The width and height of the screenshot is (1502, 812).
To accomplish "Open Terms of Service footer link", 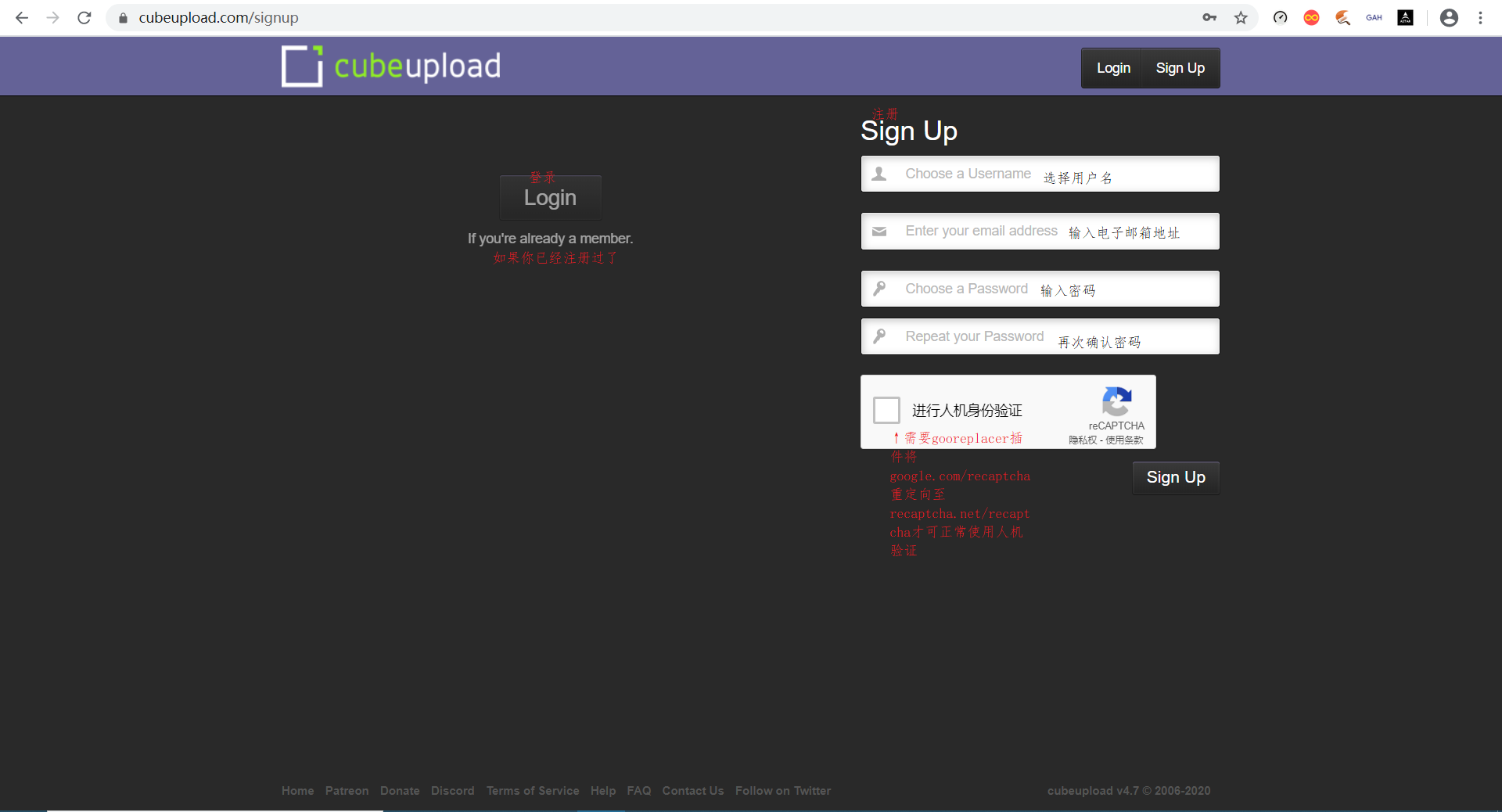I will tap(532, 791).
